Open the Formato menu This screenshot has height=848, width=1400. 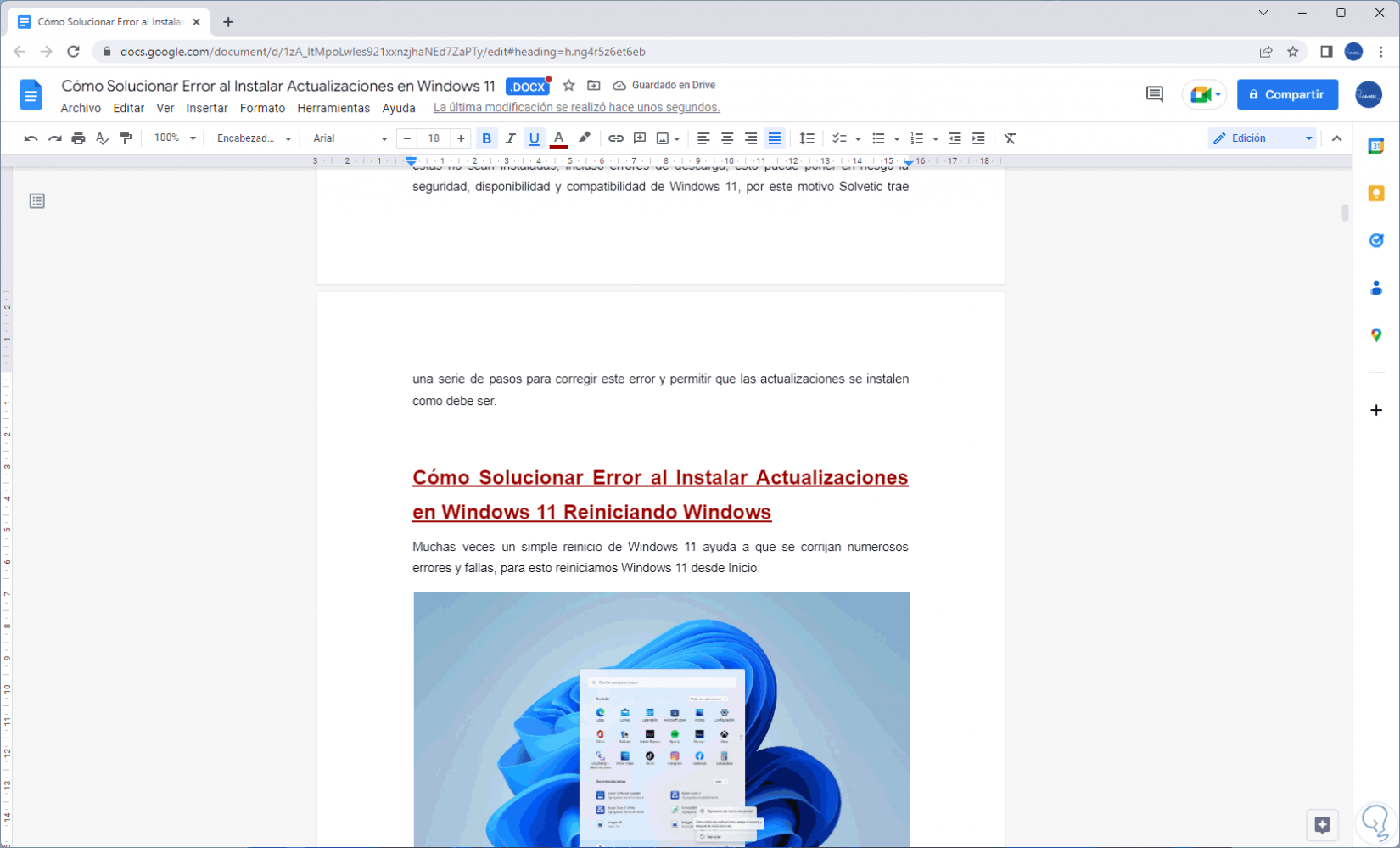262,108
